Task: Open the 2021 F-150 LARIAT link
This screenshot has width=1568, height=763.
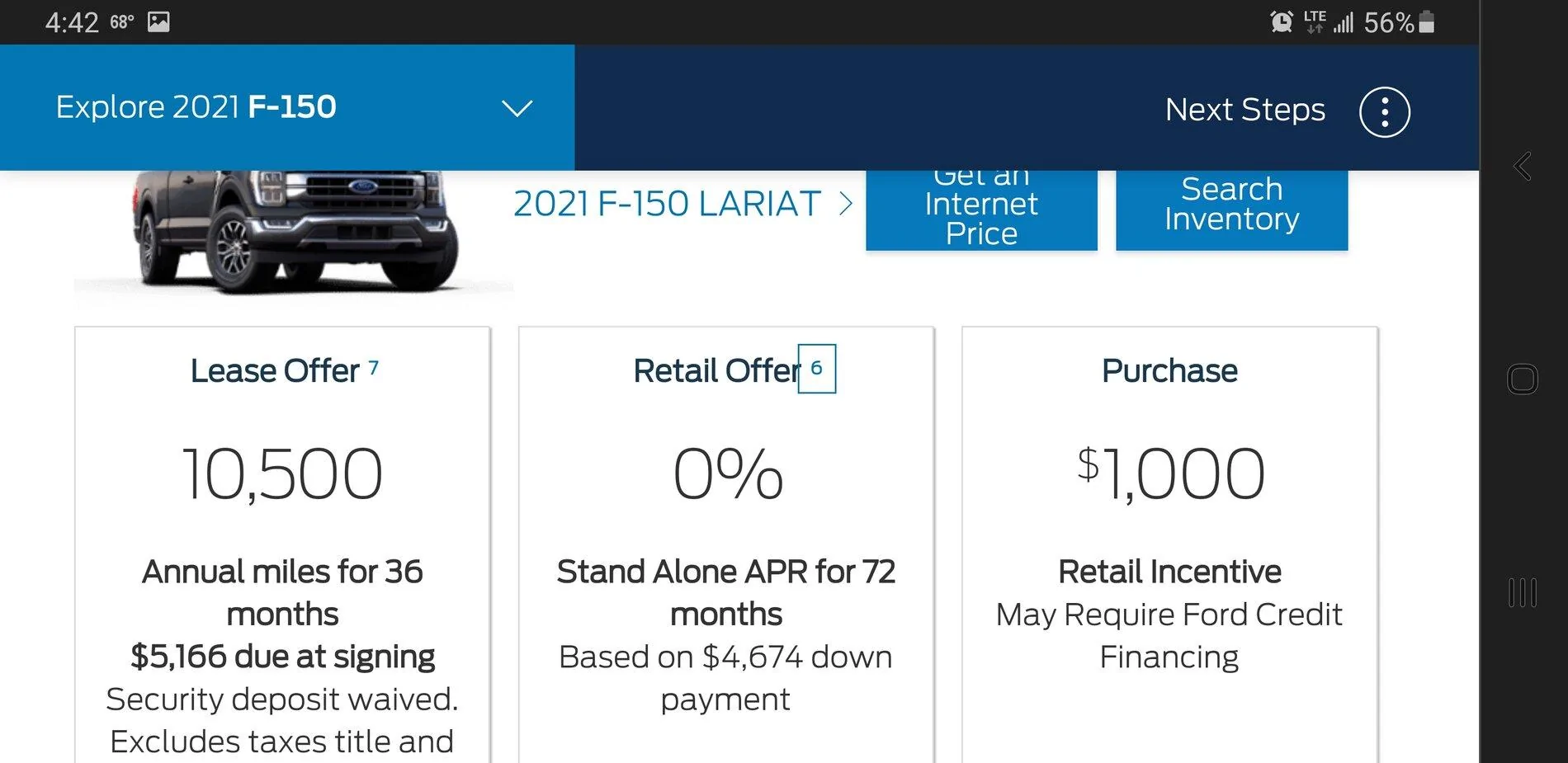Action: tap(667, 204)
